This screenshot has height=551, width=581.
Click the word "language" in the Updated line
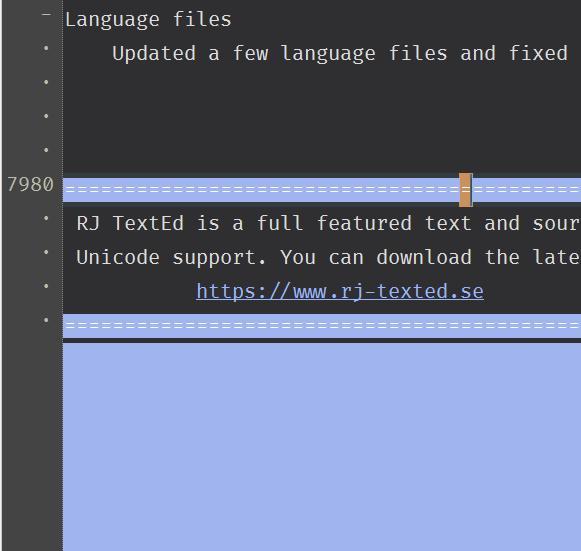pyautogui.click(x=328, y=54)
